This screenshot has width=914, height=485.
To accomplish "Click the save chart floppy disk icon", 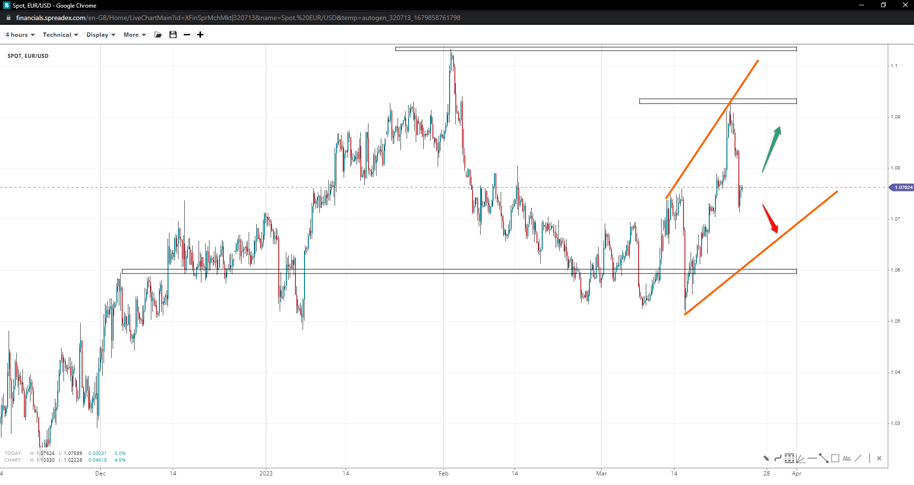I will pos(173,35).
